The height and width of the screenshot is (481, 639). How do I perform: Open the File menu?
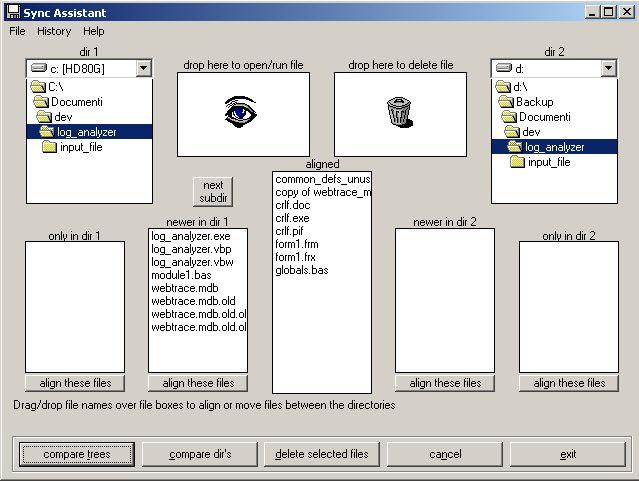pos(17,31)
